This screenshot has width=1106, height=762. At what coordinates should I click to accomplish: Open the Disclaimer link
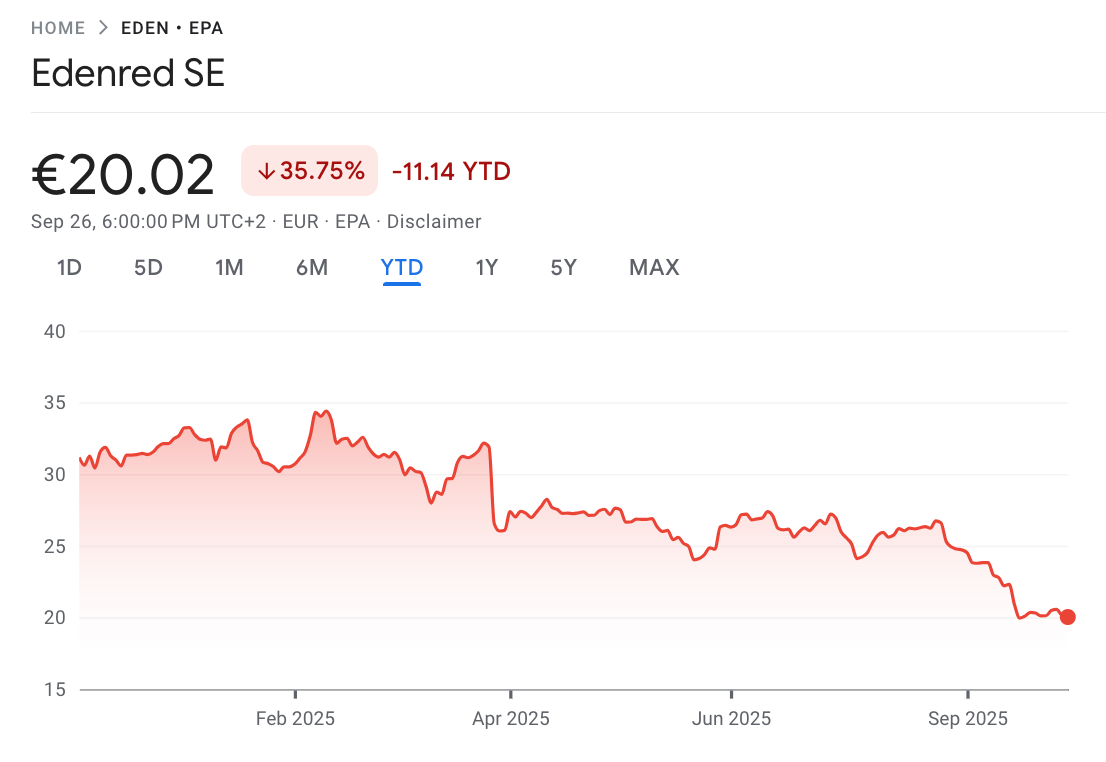(434, 221)
